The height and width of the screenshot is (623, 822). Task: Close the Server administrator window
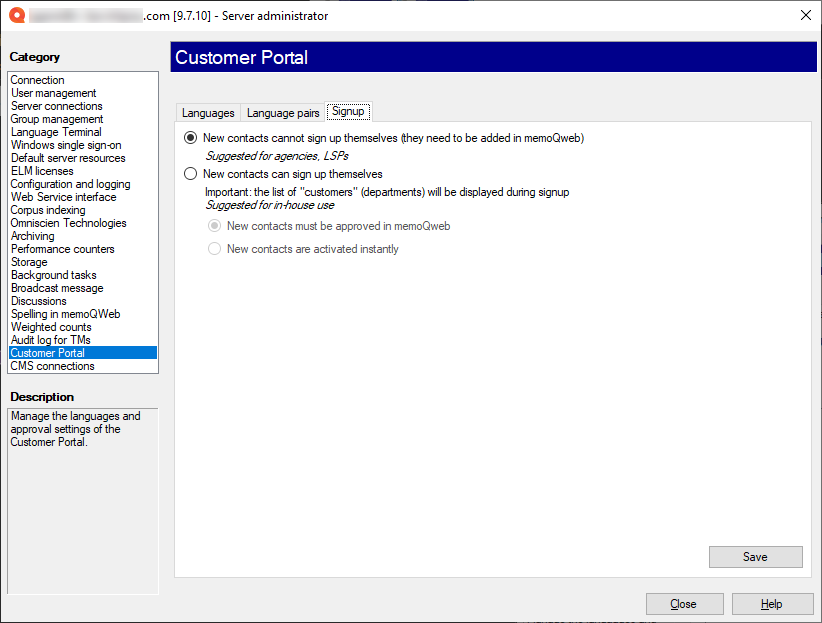tap(805, 15)
